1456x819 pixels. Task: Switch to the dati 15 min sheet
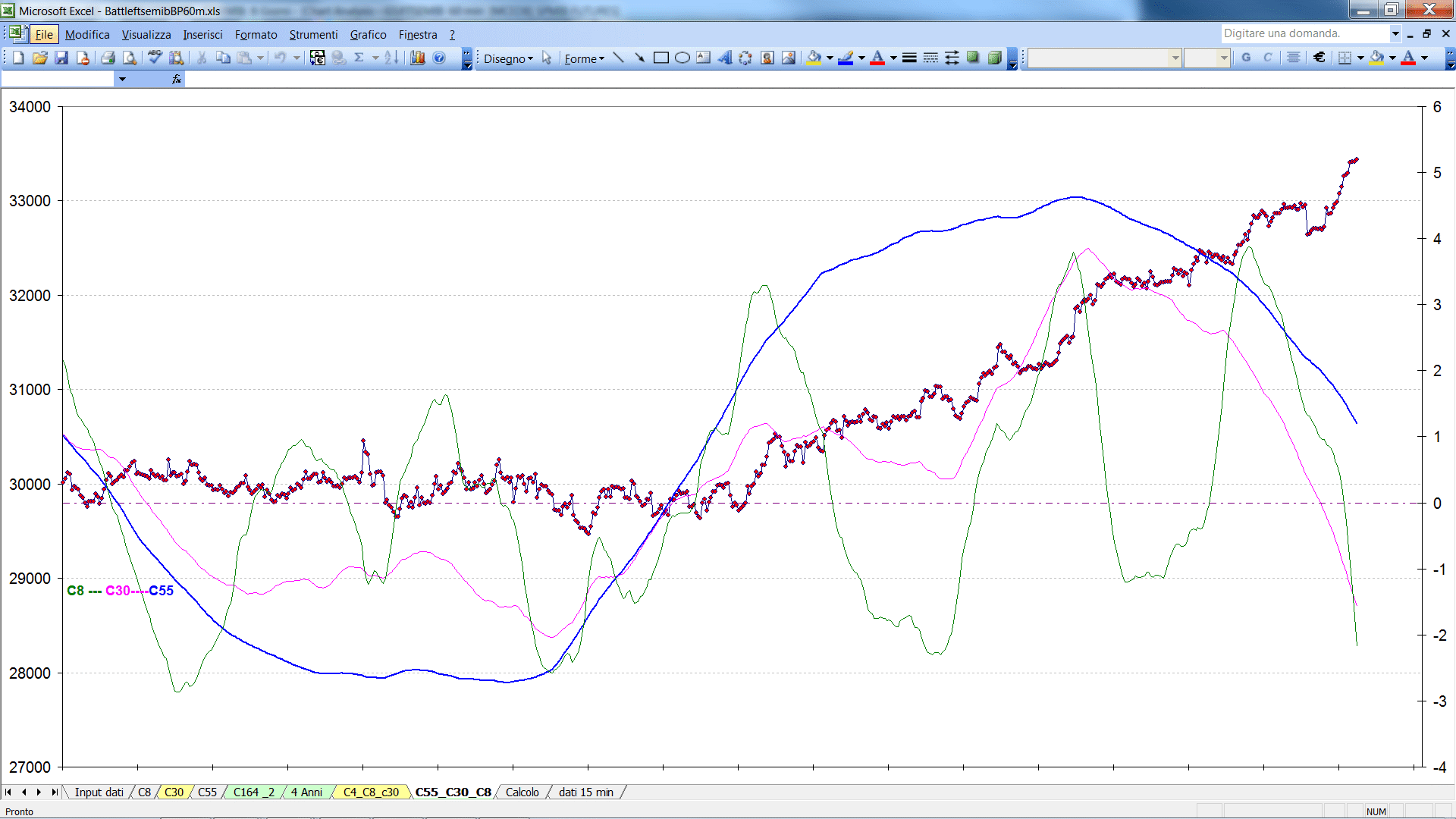tap(586, 792)
